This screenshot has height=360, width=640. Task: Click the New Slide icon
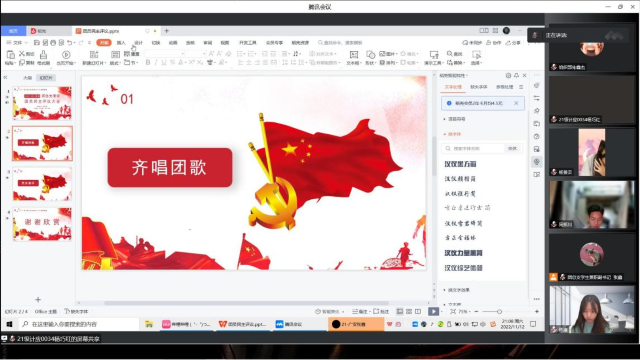94,55
